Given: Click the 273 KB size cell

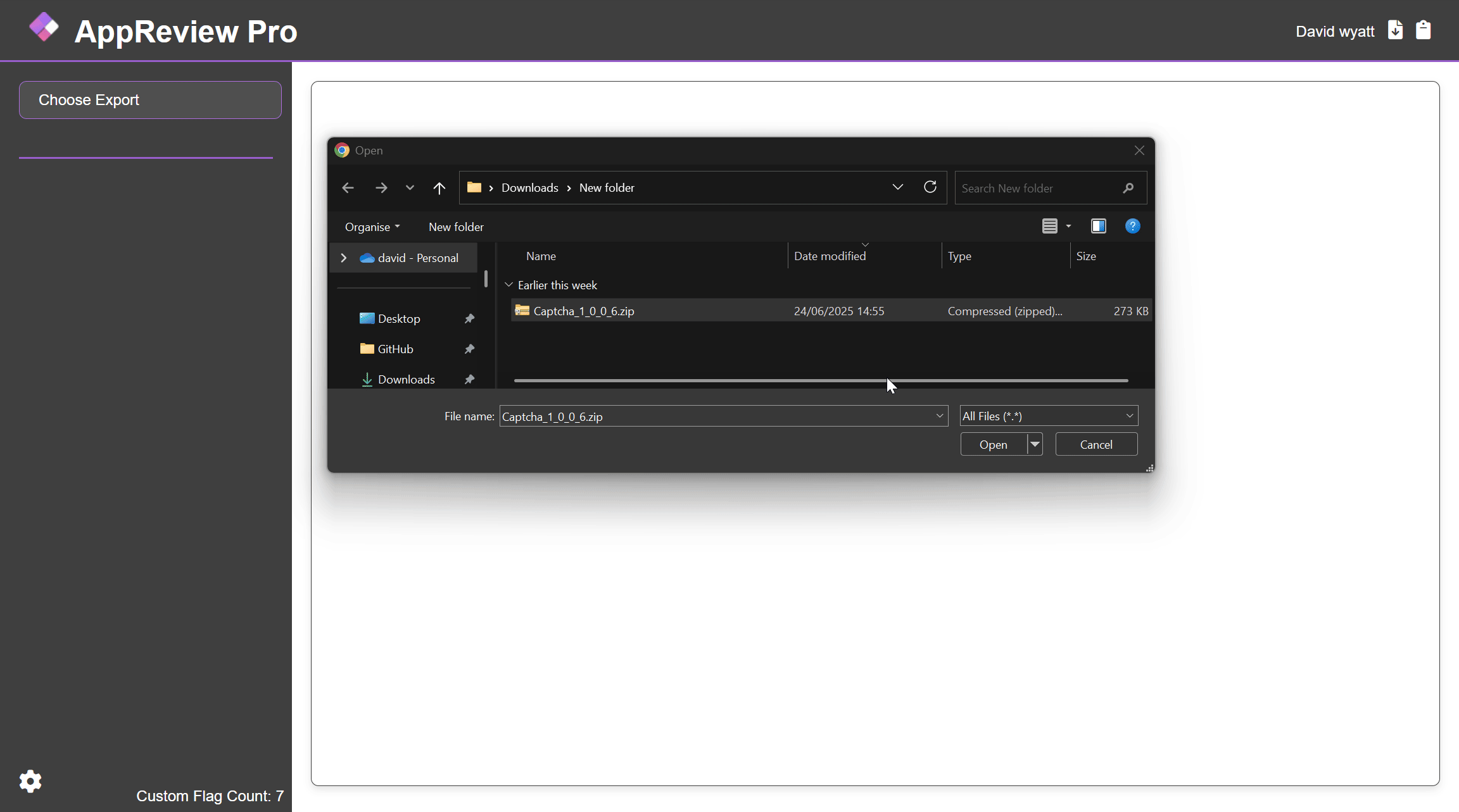Looking at the screenshot, I should [x=1130, y=311].
